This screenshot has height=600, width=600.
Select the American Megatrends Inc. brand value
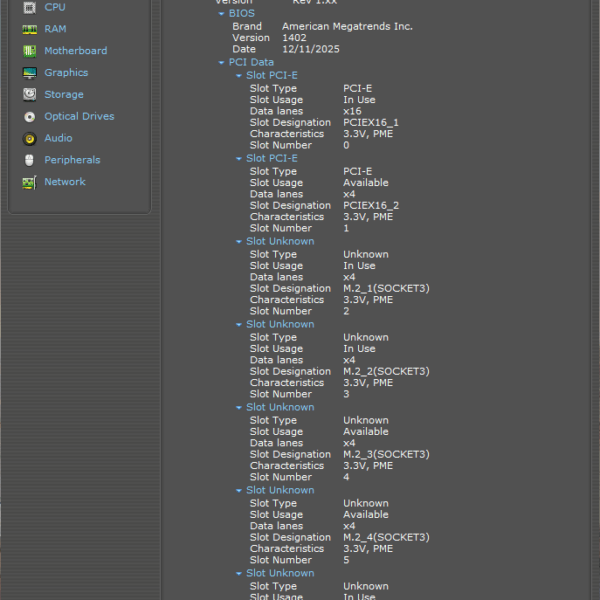[346, 27]
